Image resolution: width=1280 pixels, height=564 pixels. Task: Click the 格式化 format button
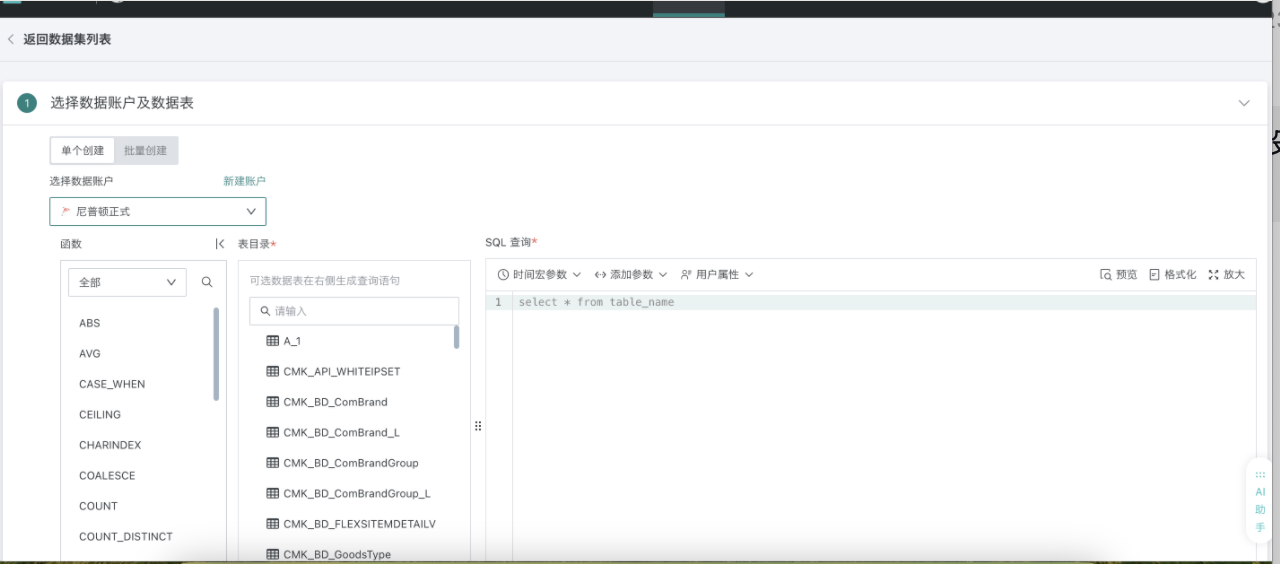(x=1172, y=274)
